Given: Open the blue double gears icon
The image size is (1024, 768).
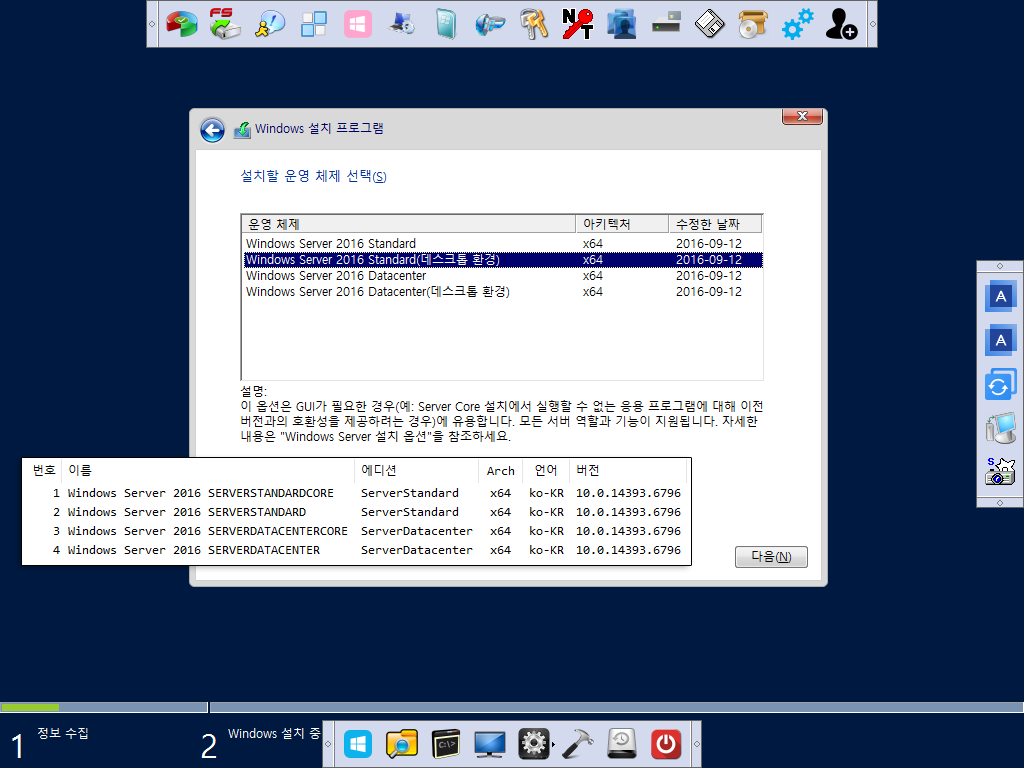Looking at the screenshot, I should tap(797, 24).
